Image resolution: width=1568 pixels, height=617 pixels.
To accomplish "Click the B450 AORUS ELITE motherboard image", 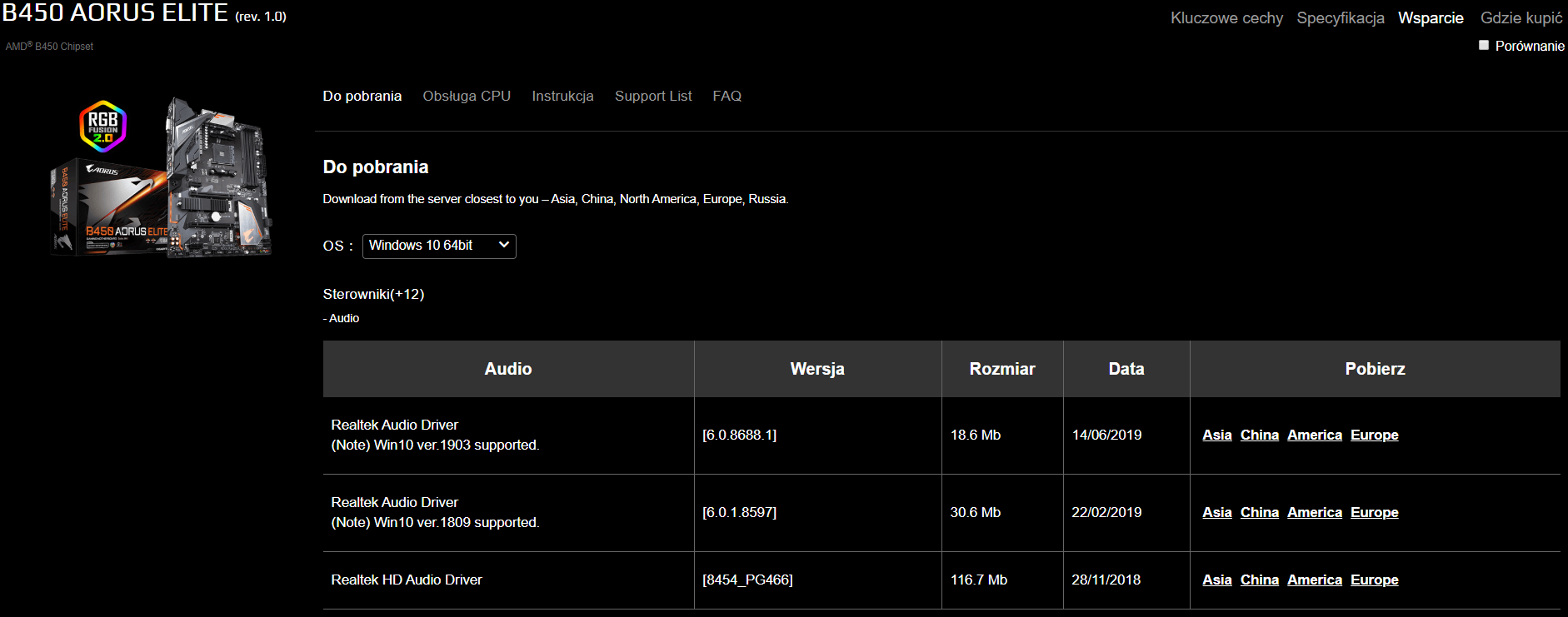I will 218,179.
